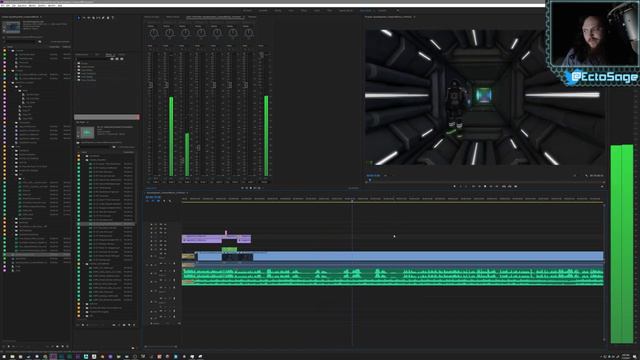Open the Program monitor playback resolution dropdown
The image size is (640, 360).
(x=574, y=176)
